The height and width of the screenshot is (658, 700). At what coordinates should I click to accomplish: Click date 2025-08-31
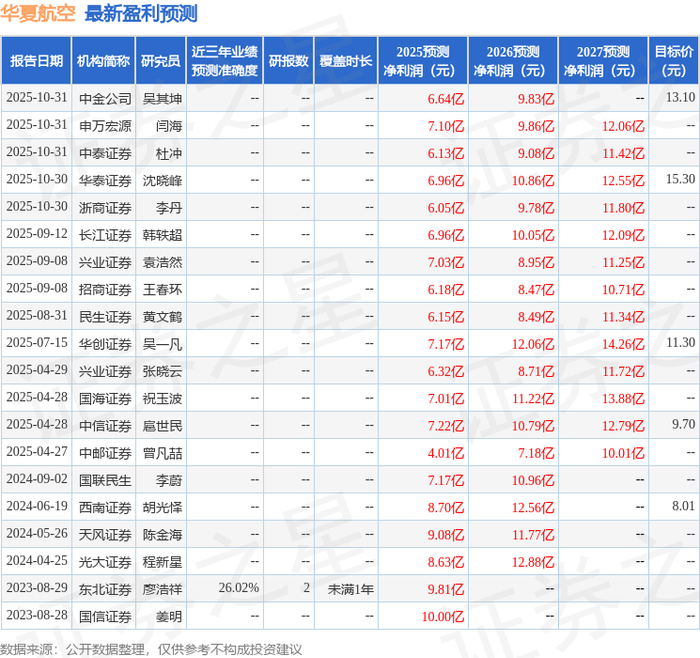[x=37, y=315]
